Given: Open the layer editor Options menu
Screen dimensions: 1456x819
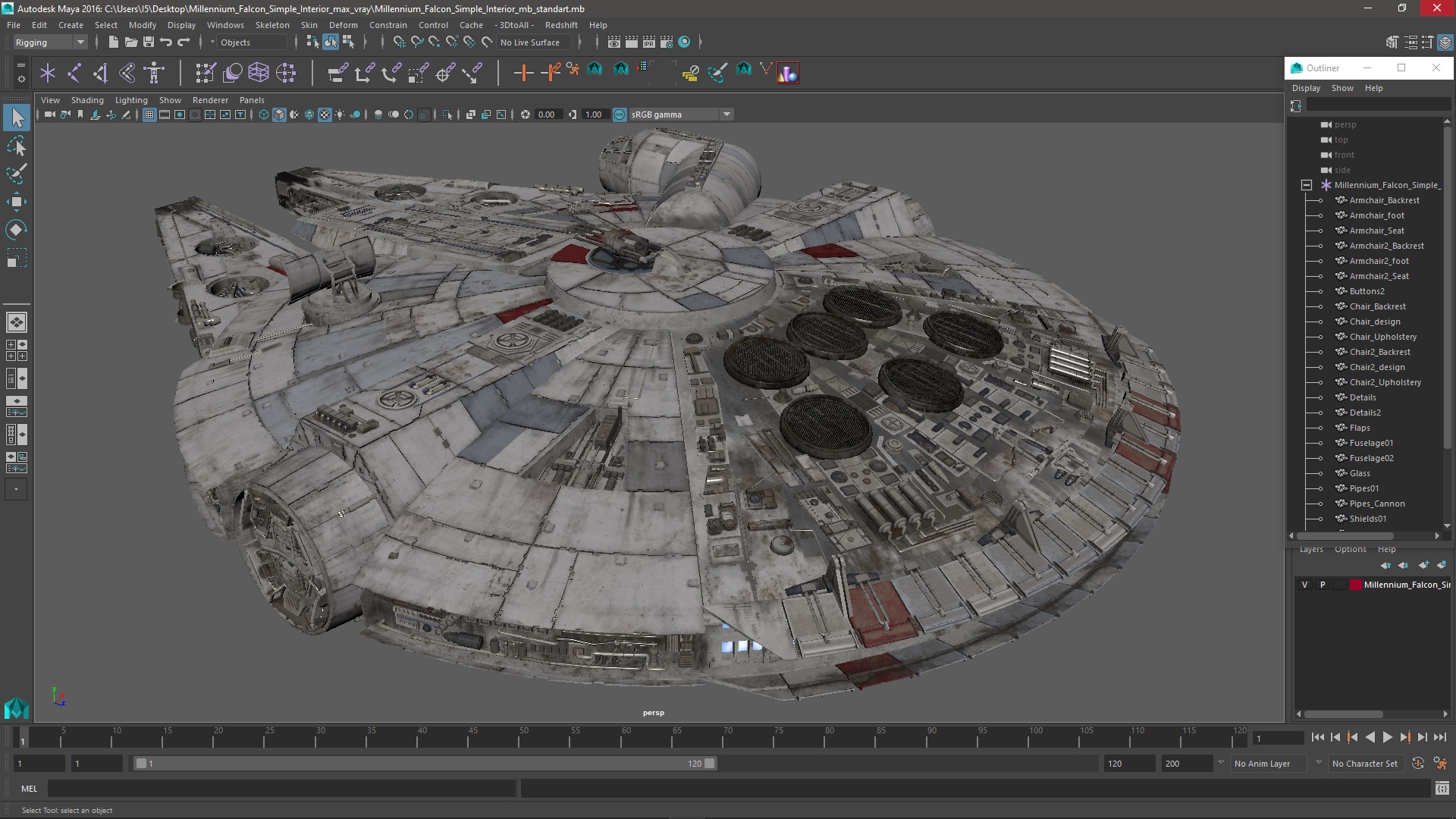Looking at the screenshot, I should (1351, 550).
